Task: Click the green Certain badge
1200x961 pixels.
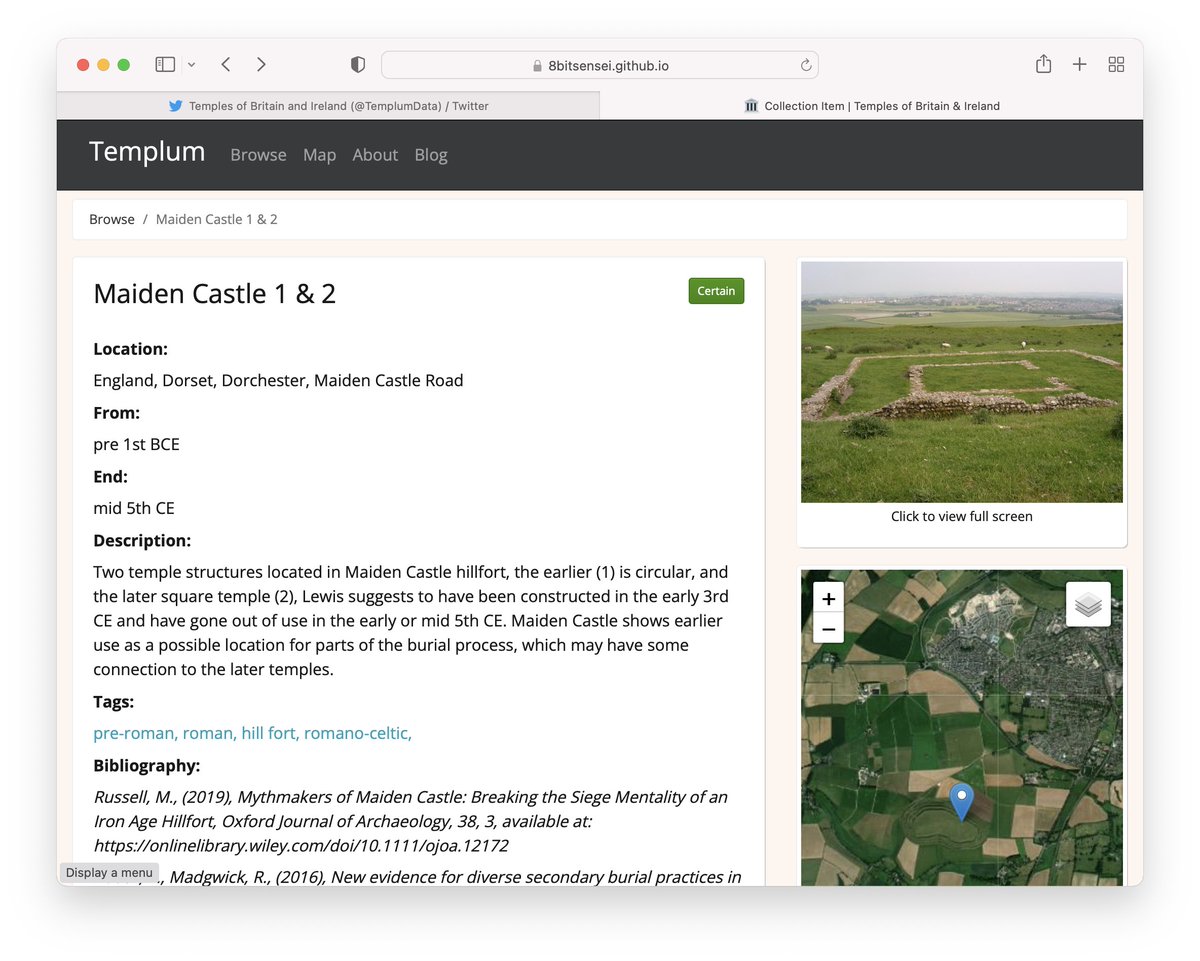Action: point(716,291)
